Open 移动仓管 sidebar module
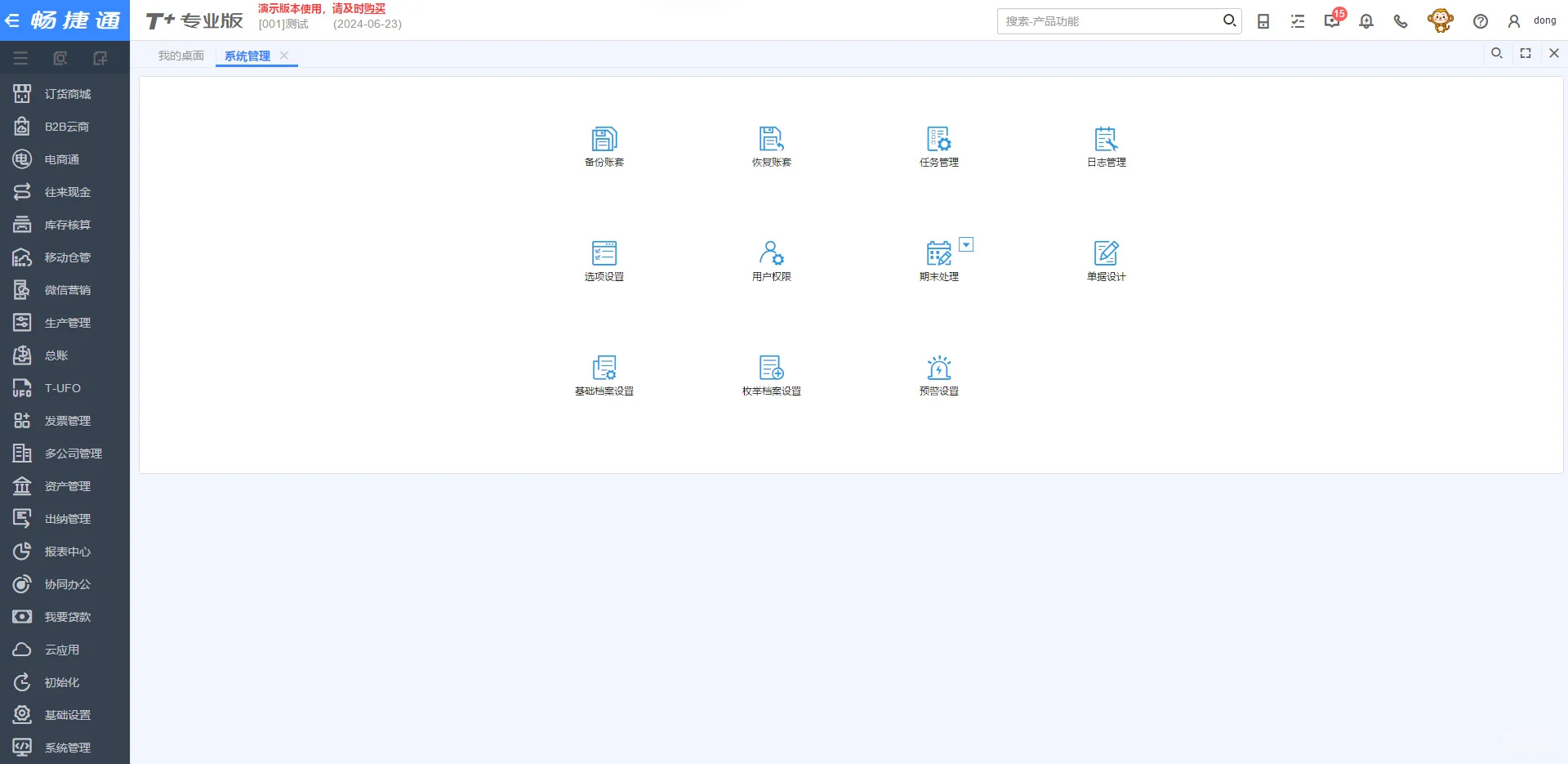This screenshot has height=764, width=1568. 65,257
